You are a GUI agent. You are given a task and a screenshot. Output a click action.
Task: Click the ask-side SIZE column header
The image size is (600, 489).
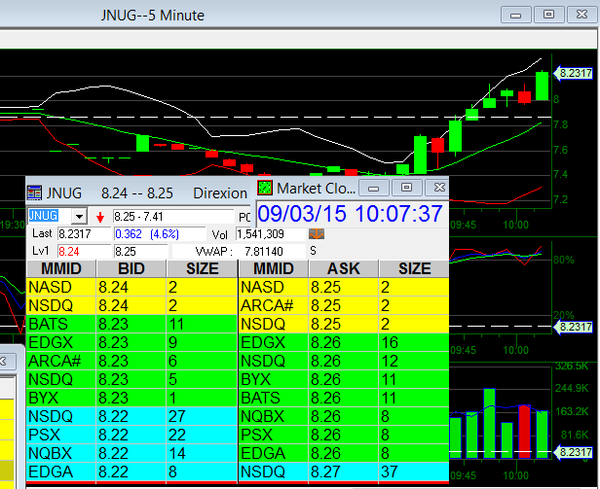(412, 269)
